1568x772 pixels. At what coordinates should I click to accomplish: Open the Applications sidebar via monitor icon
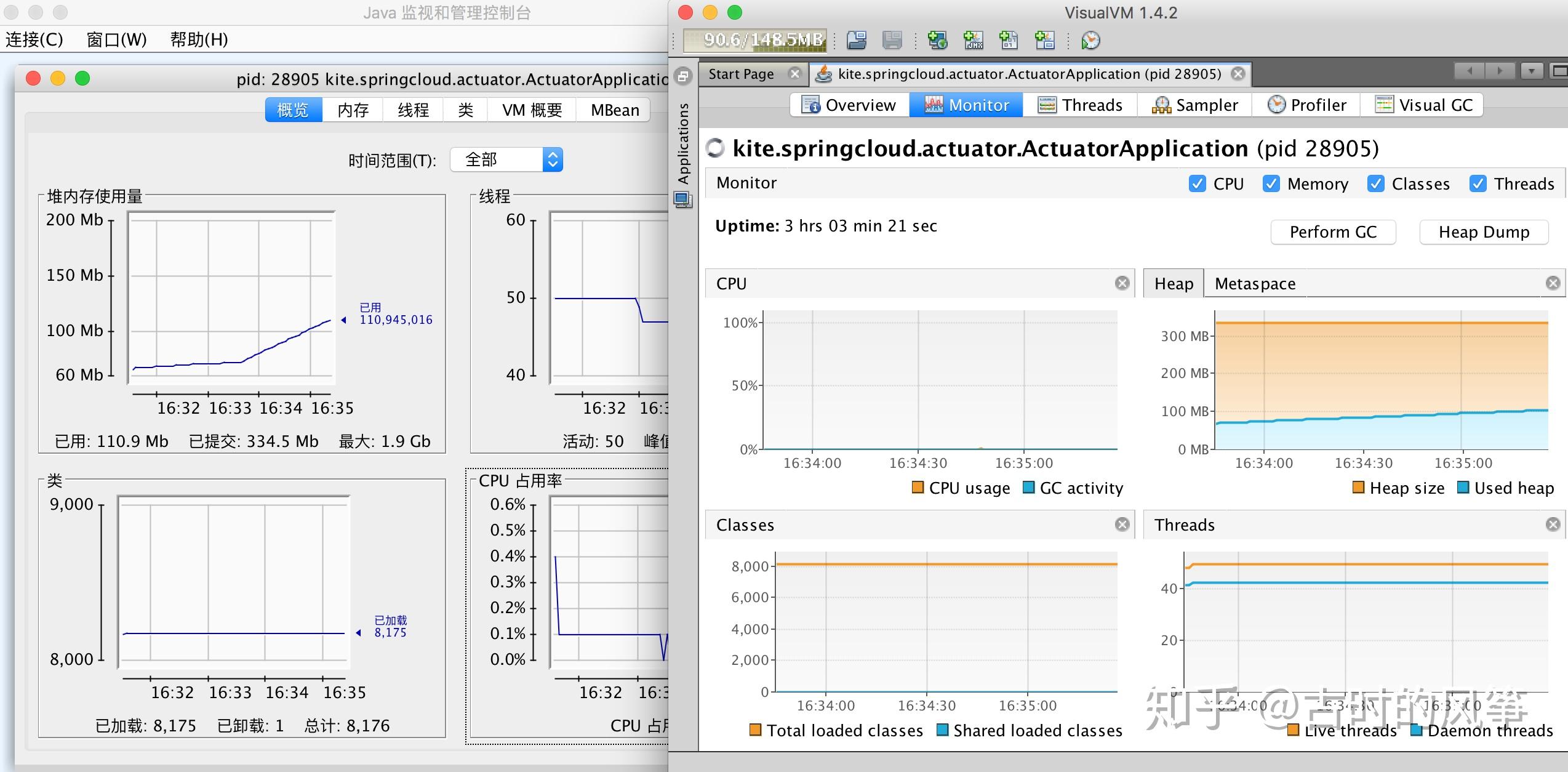pyautogui.click(x=683, y=199)
